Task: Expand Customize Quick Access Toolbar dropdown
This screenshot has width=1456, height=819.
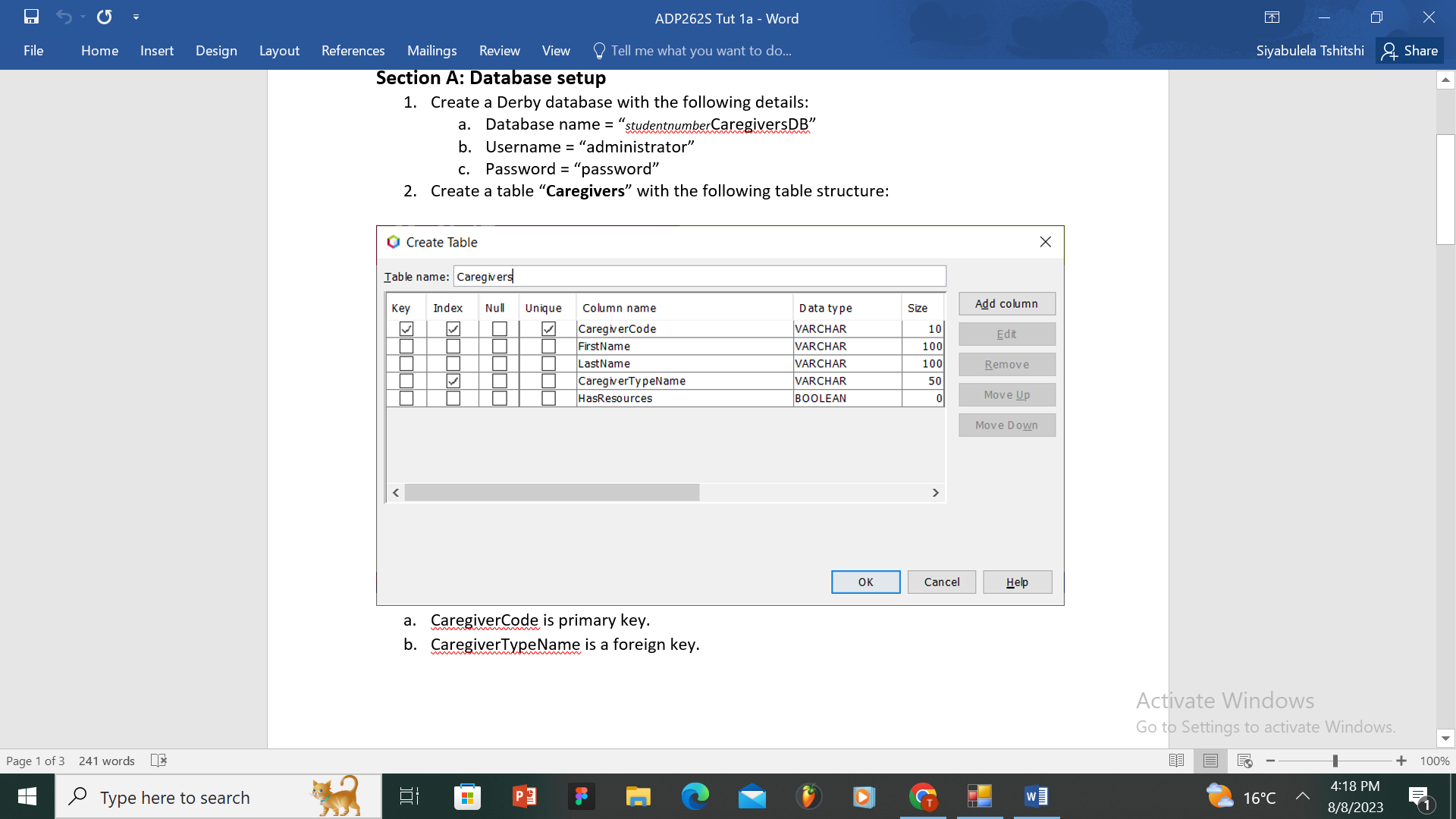Action: (136, 17)
